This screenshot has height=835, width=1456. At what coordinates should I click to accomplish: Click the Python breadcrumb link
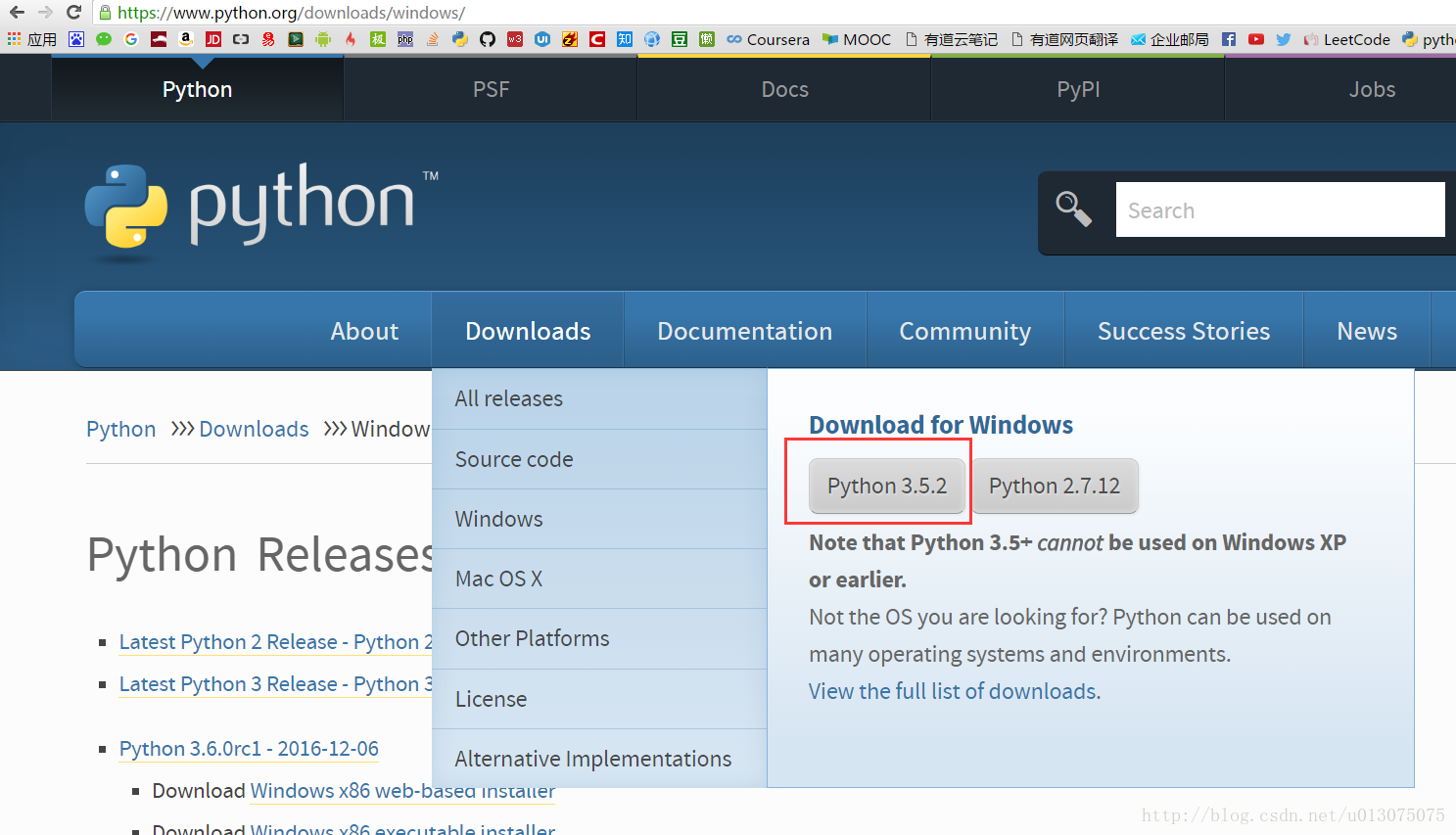pos(120,429)
